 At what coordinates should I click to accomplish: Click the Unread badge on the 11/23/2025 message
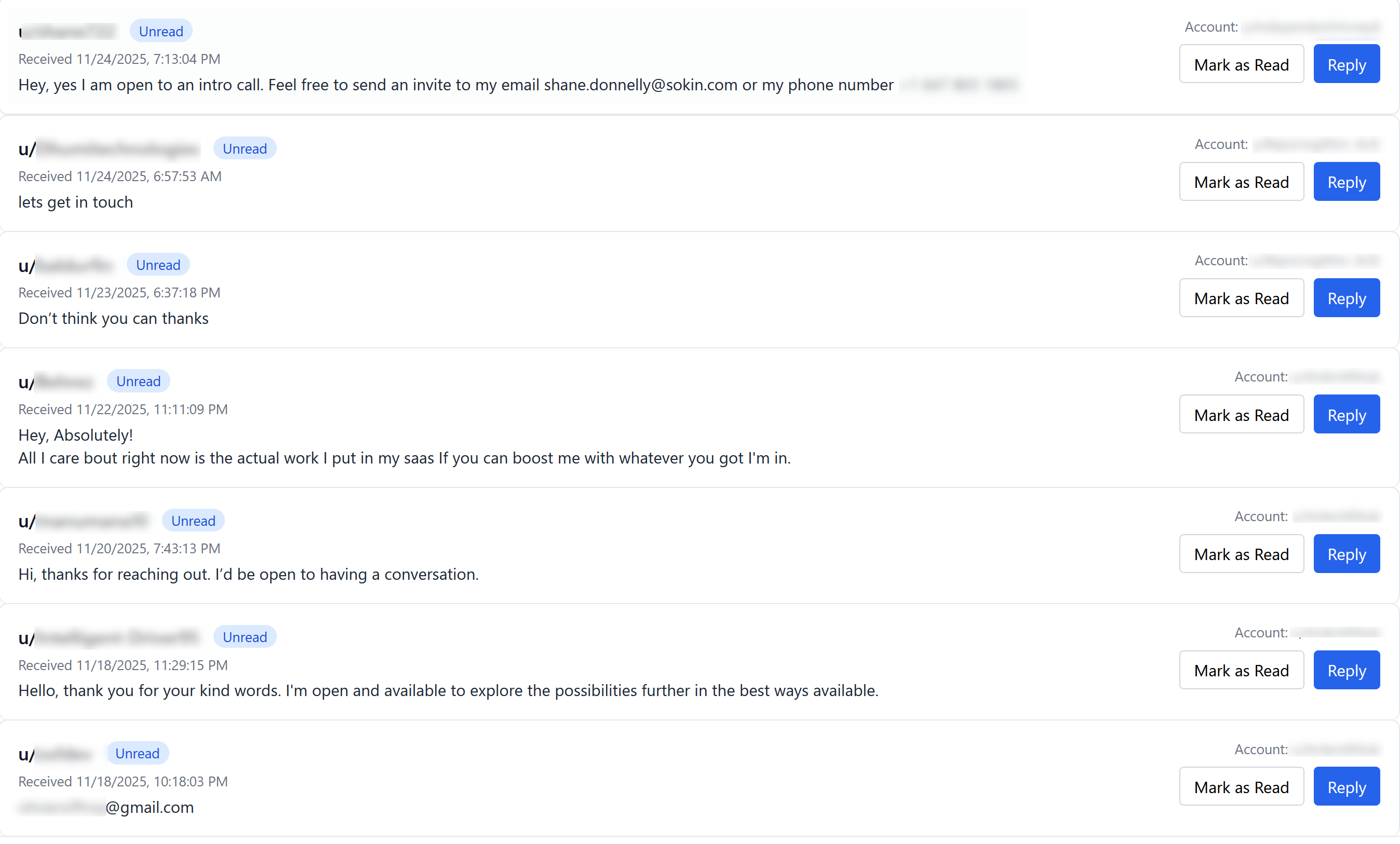pyautogui.click(x=158, y=265)
